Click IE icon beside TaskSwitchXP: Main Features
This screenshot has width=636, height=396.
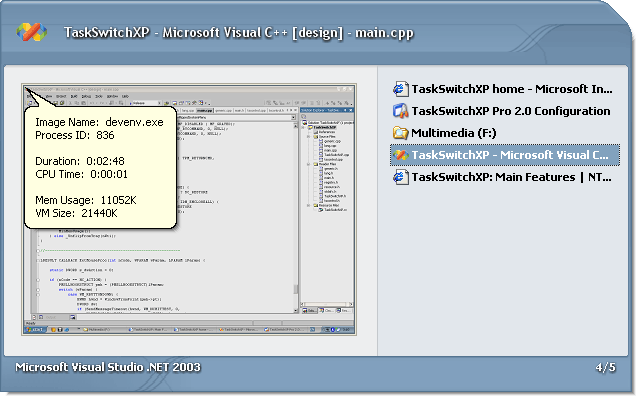[x=401, y=177]
